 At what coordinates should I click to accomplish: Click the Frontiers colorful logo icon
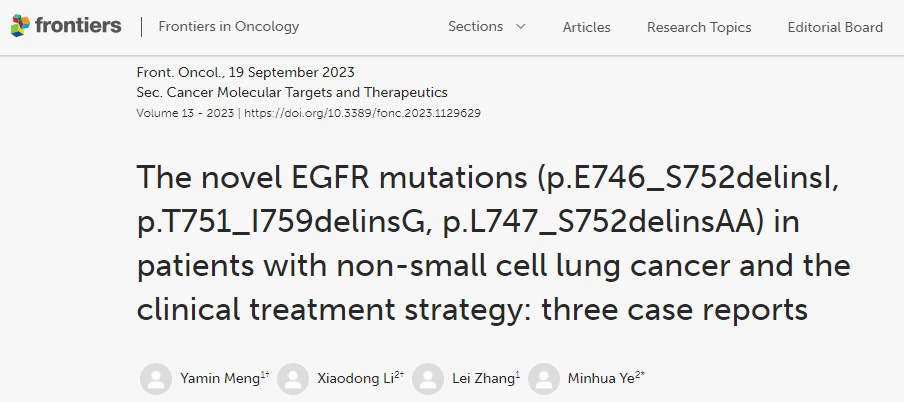click(x=21, y=26)
